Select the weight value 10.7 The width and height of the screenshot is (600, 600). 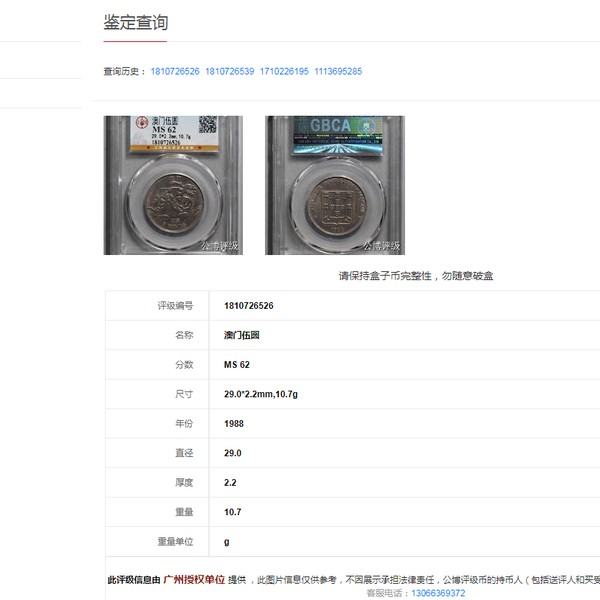point(233,512)
